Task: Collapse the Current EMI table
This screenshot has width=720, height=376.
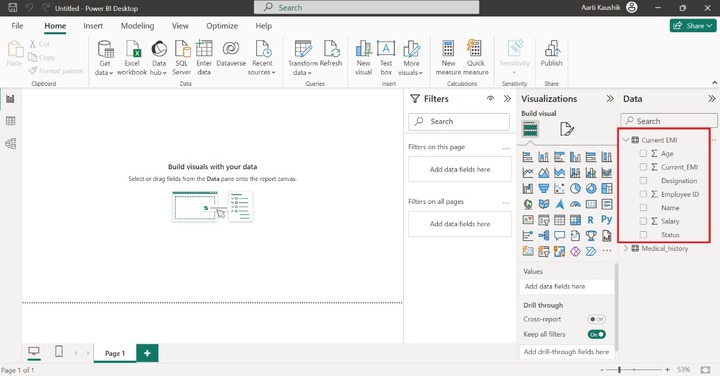Action: point(626,140)
